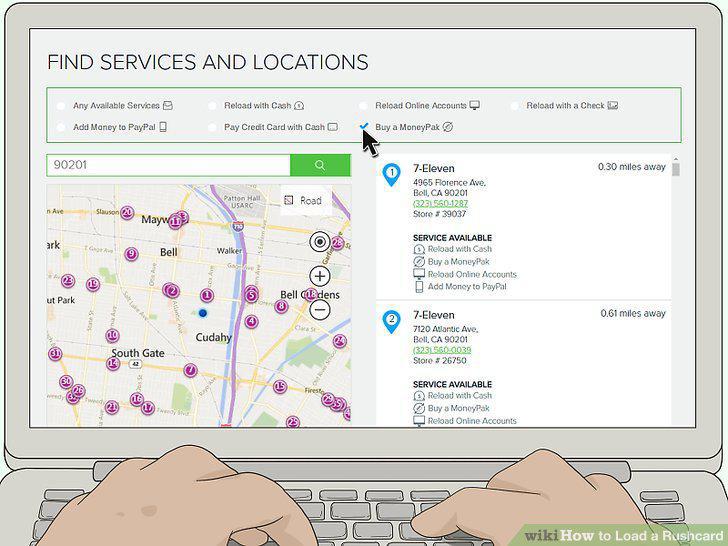Click Store # 26750 text

pos(440,361)
